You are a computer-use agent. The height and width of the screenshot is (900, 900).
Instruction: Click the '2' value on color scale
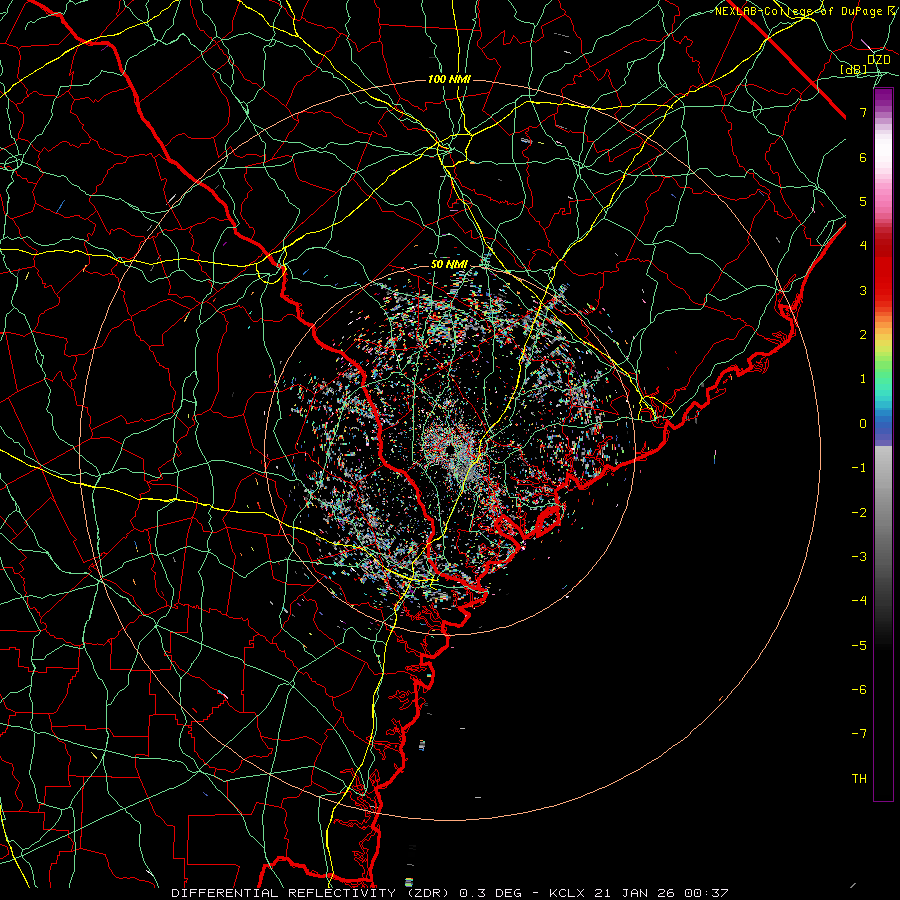pos(863,335)
